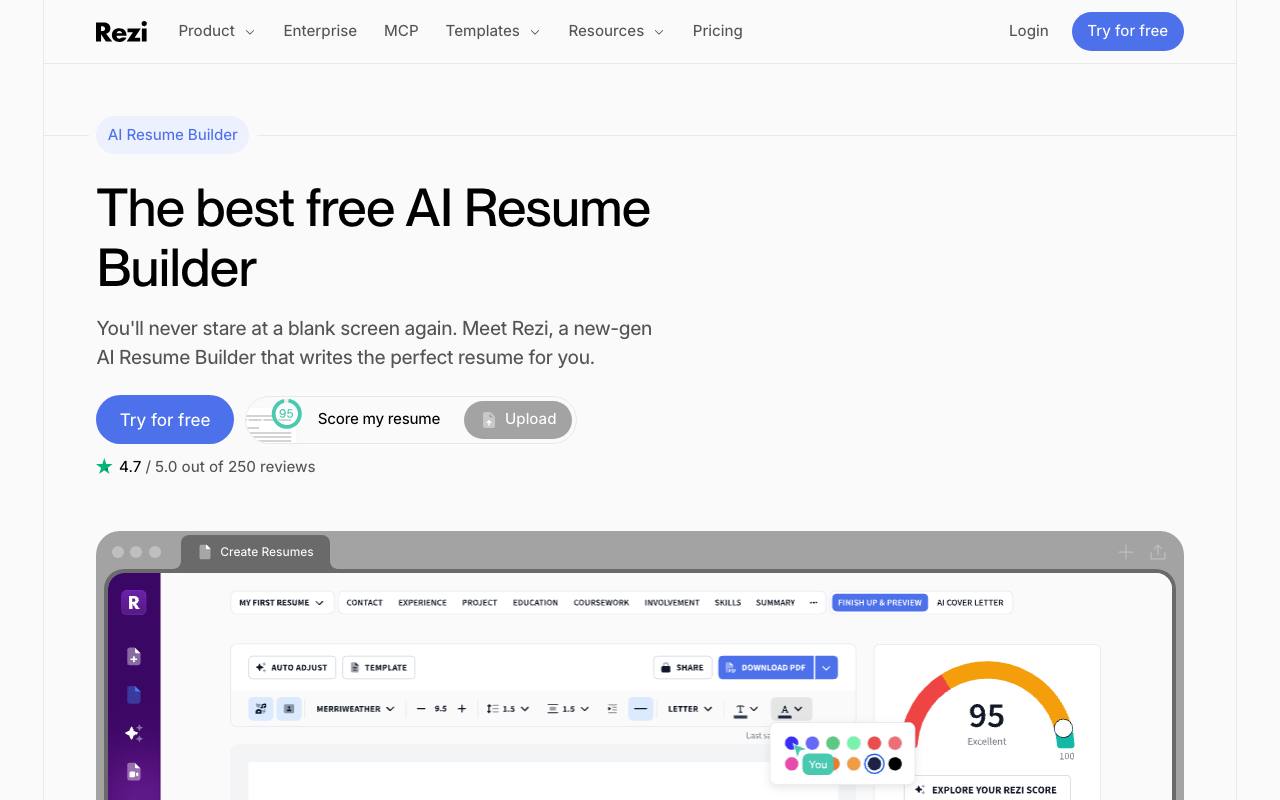
Task: Toggle the divider line button in the toolbar
Action: coord(641,709)
